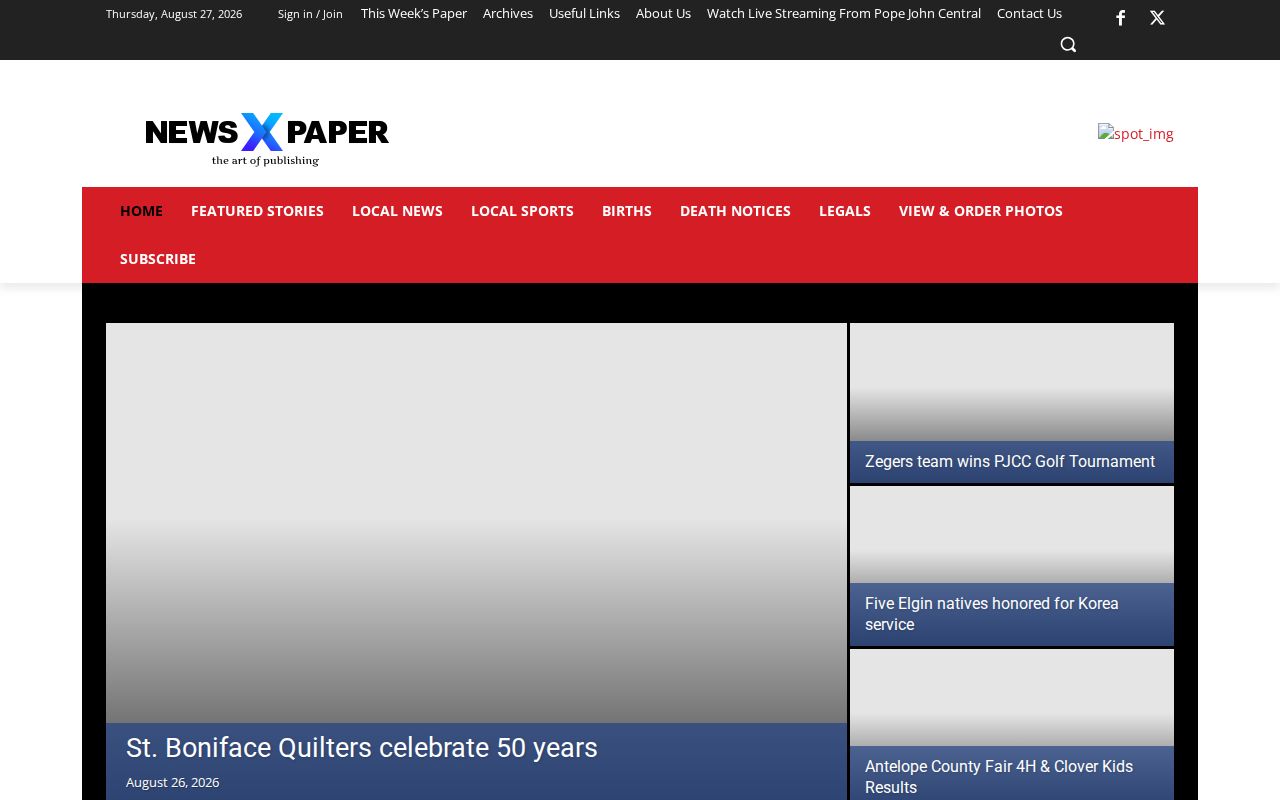Open Sign in / Join link
The image size is (1280, 800).
click(x=310, y=14)
